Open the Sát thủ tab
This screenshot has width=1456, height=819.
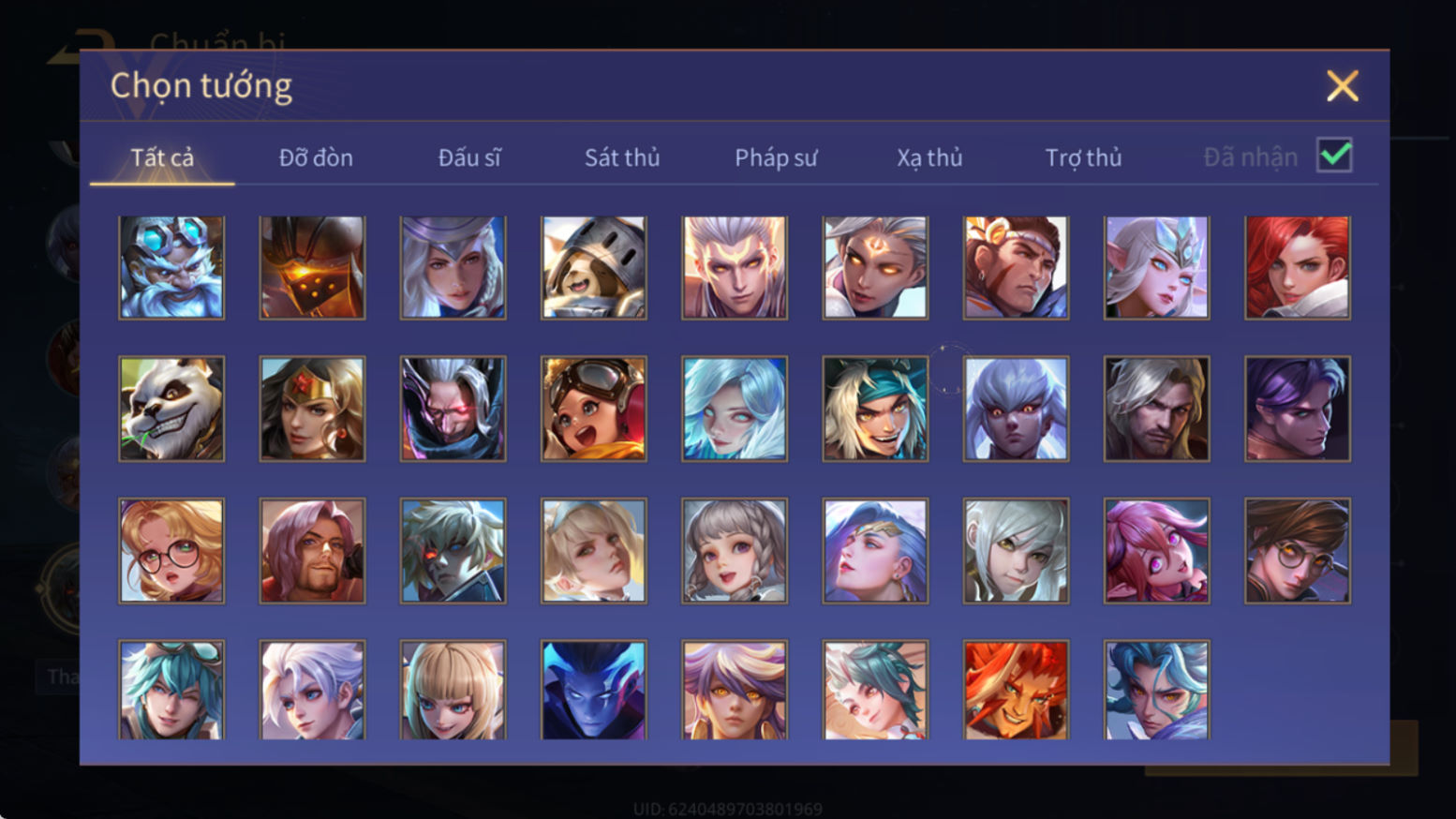pos(622,157)
